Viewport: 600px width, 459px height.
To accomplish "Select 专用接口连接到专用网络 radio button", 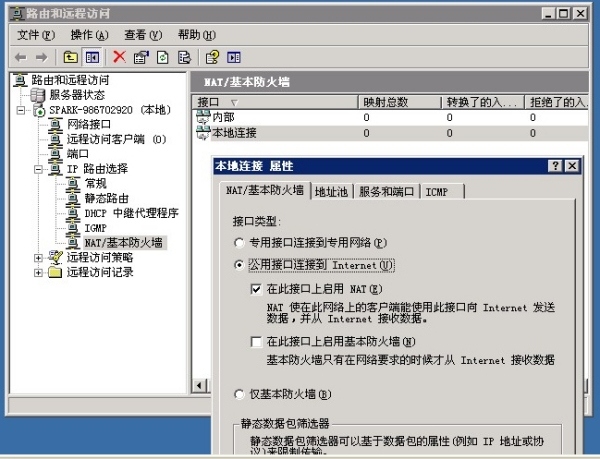I will 239,243.
